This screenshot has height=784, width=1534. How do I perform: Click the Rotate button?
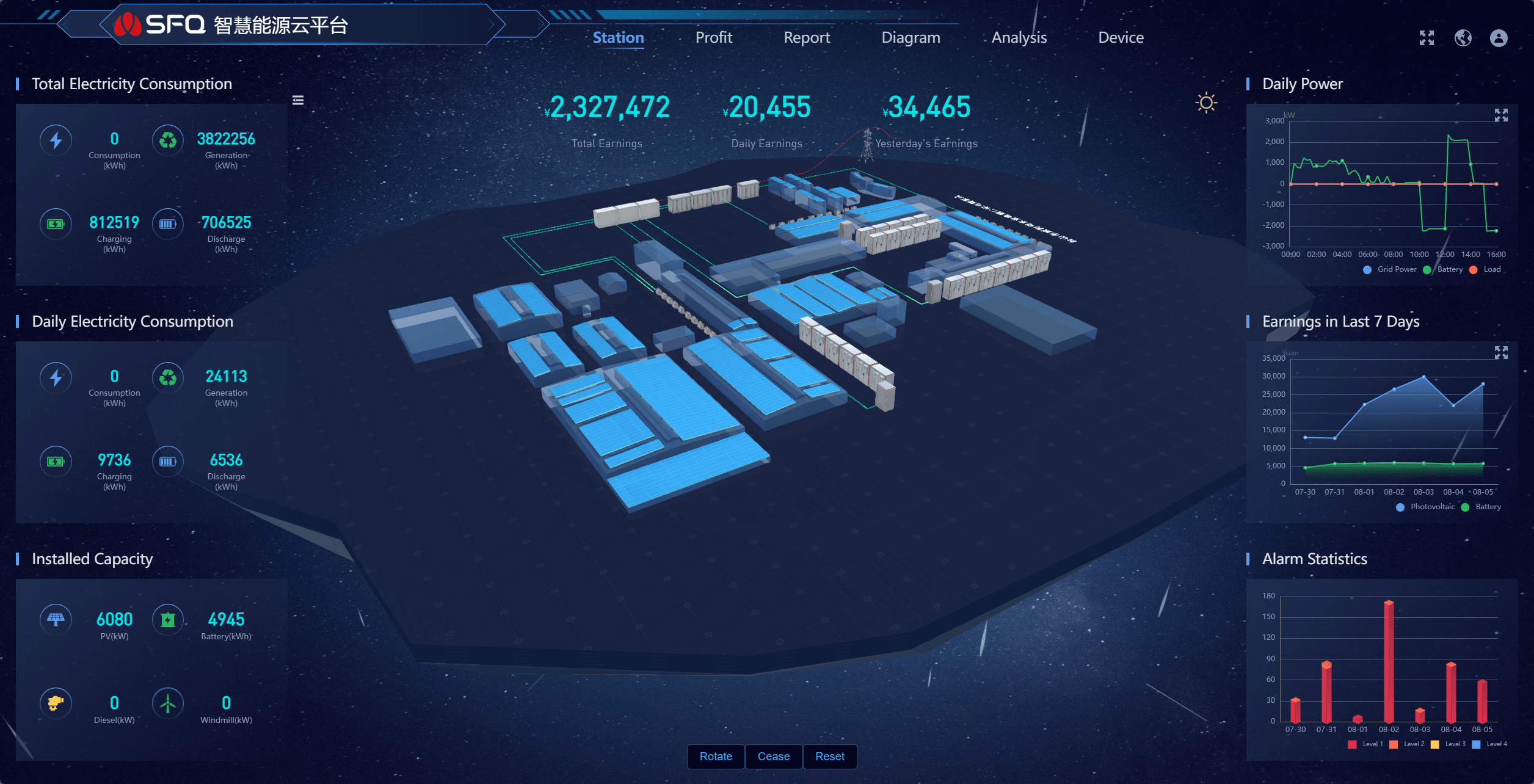715,755
